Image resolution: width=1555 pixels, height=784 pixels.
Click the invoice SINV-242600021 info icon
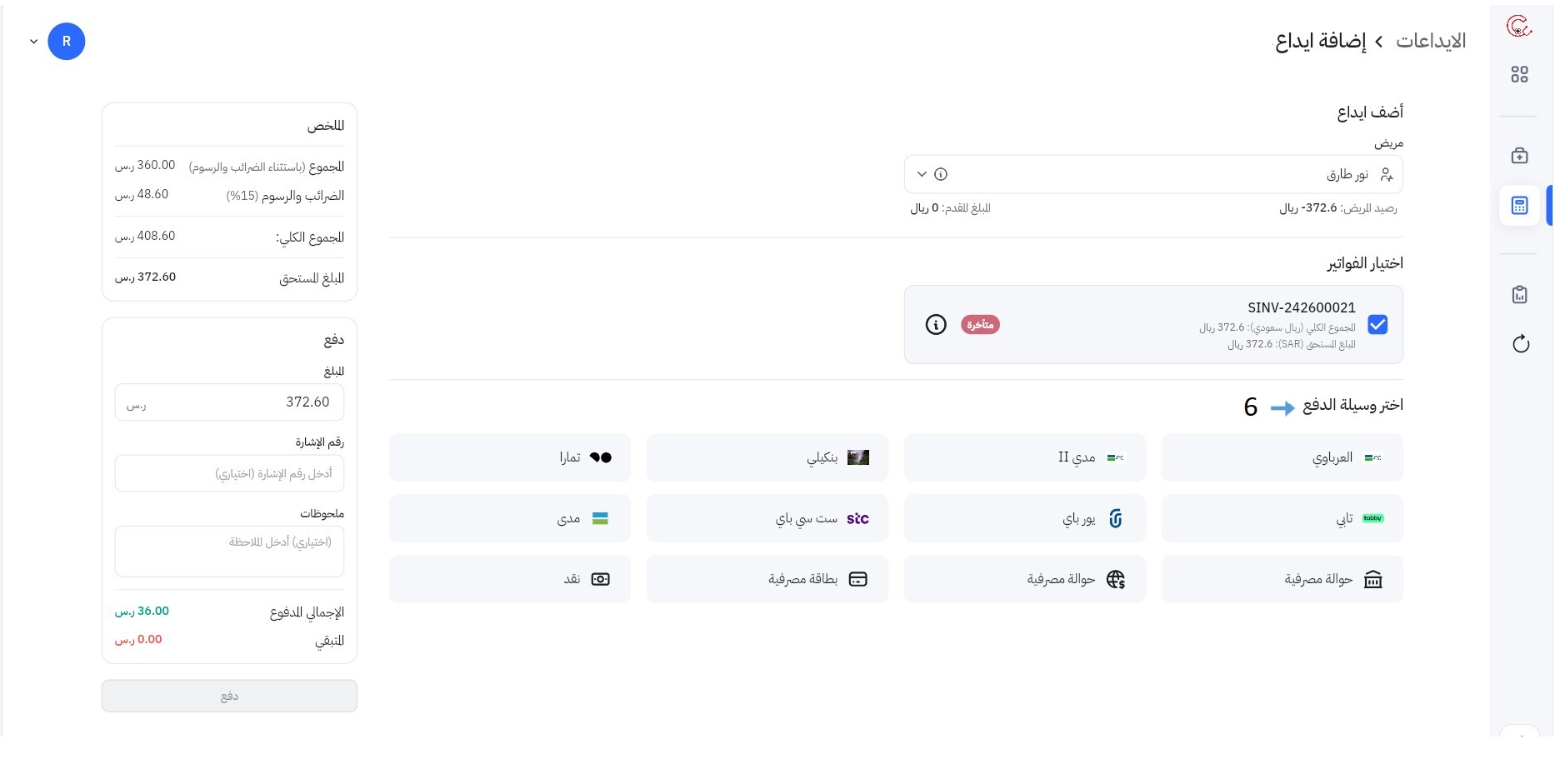(x=936, y=325)
